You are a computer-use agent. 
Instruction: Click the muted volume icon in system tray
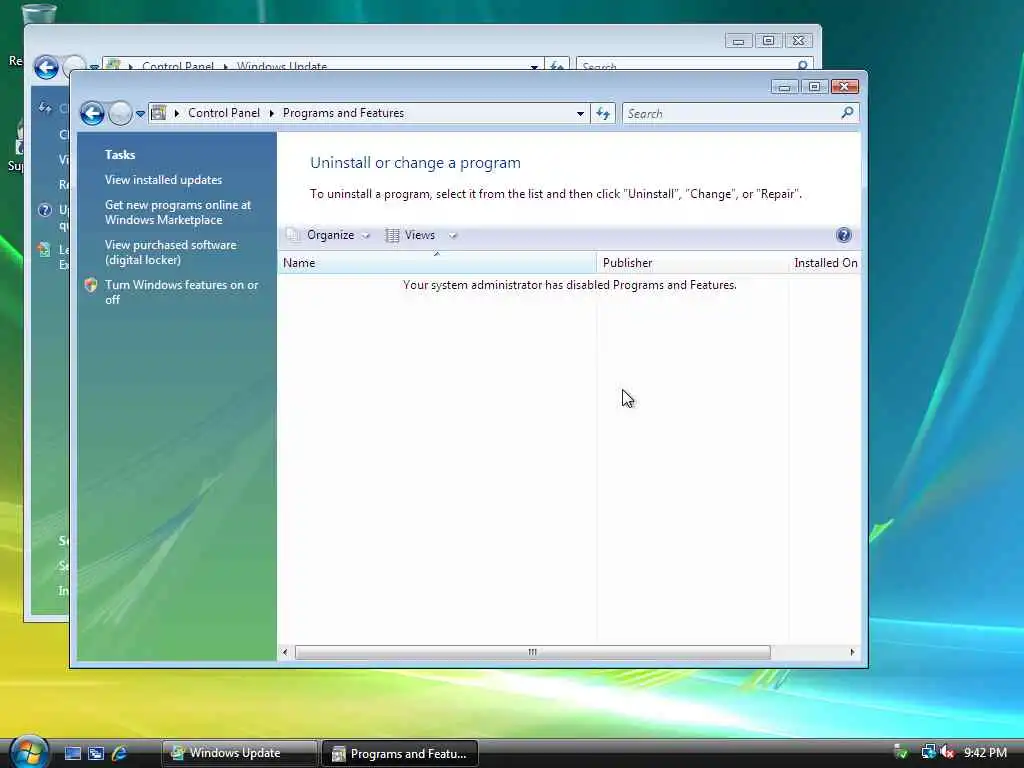click(x=947, y=752)
